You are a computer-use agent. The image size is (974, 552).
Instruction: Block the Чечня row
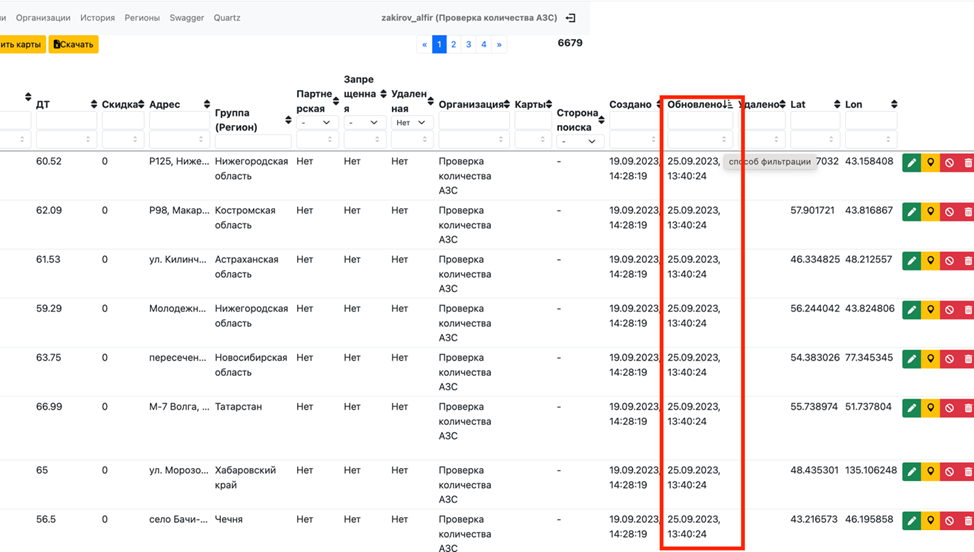(x=949, y=521)
